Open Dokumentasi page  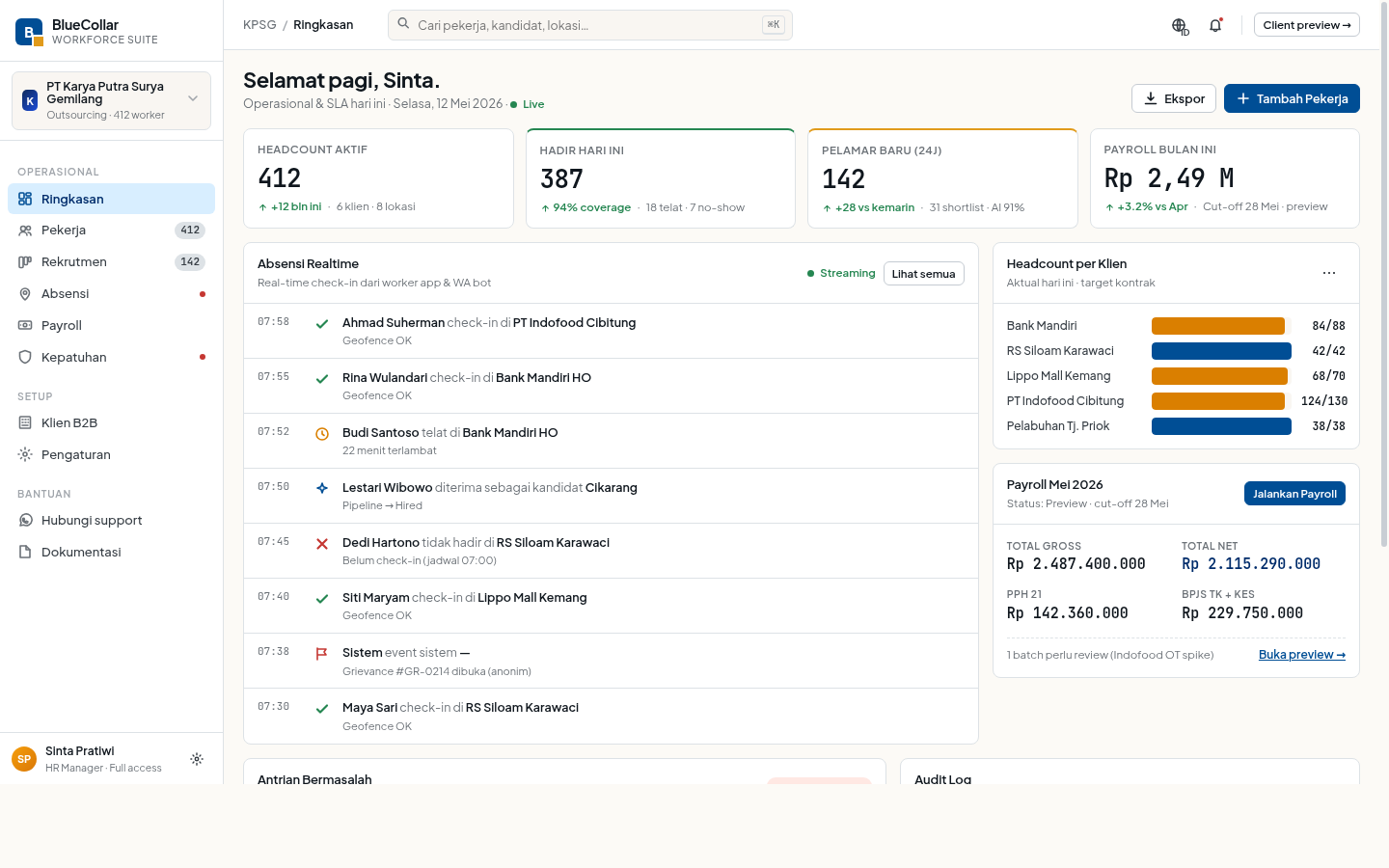pyautogui.click(x=111, y=553)
